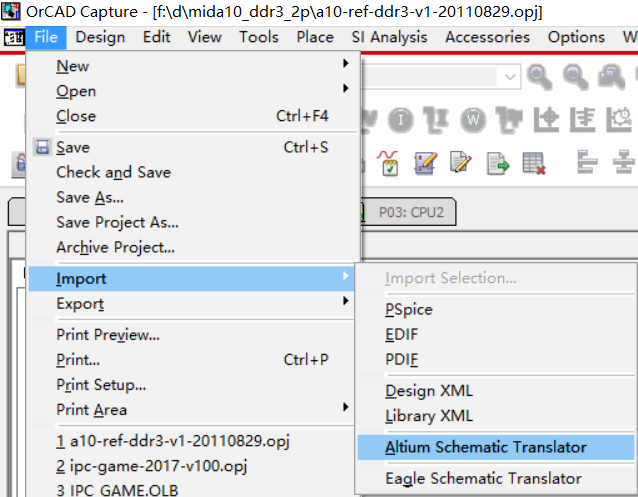Open the Accessories menu
The image size is (638, 497).
pyautogui.click(x=487, y=37)
